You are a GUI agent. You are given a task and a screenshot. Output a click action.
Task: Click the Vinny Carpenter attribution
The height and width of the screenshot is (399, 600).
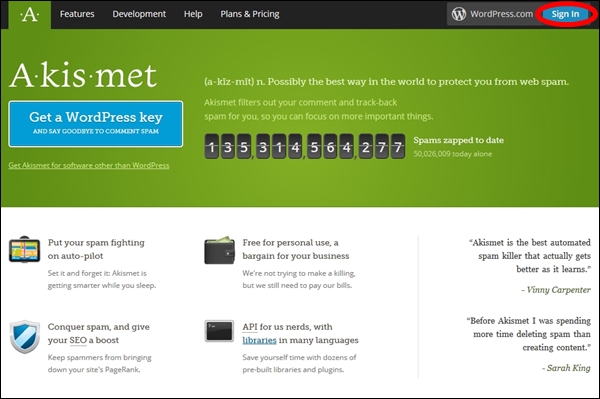[x=556, y=290]
